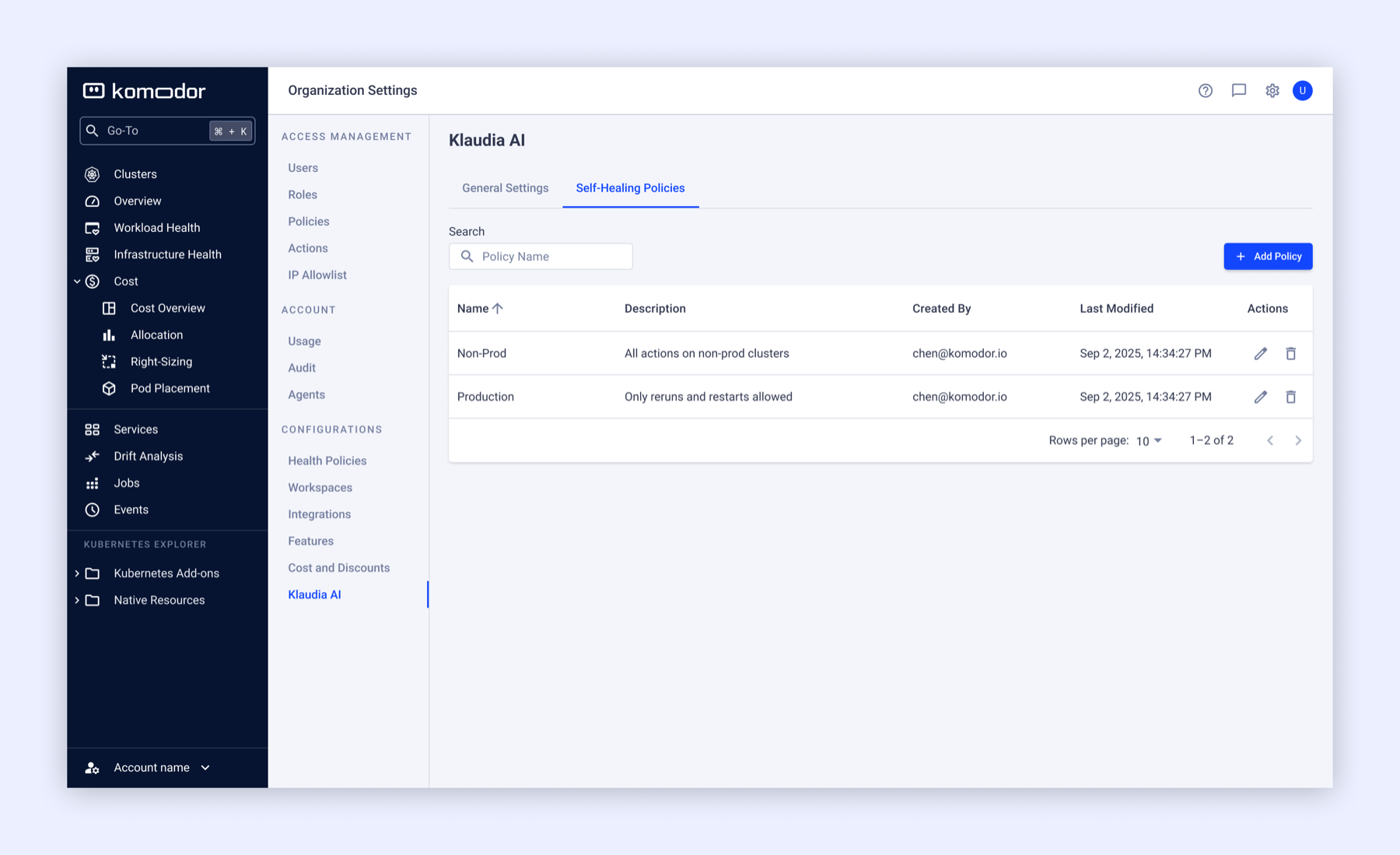Sort the table by Name column
This screenshot has height=855, width=1400.
coord(480,309)
